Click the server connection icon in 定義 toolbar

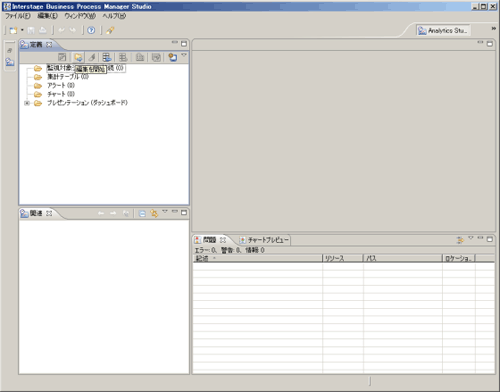pos(173,57)
